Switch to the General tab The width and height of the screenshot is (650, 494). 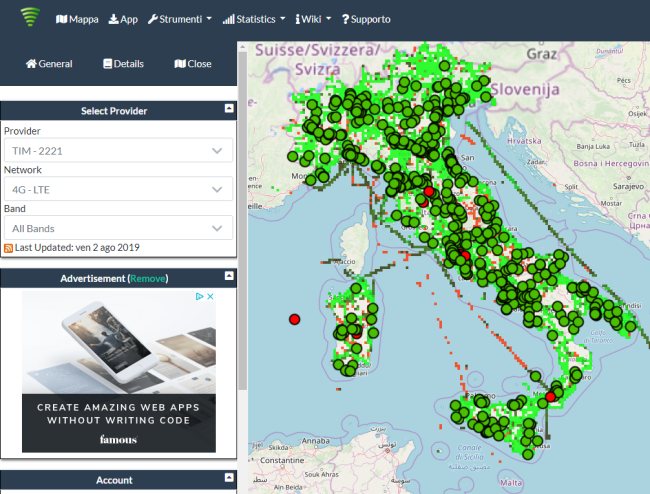tap(49, 64)
